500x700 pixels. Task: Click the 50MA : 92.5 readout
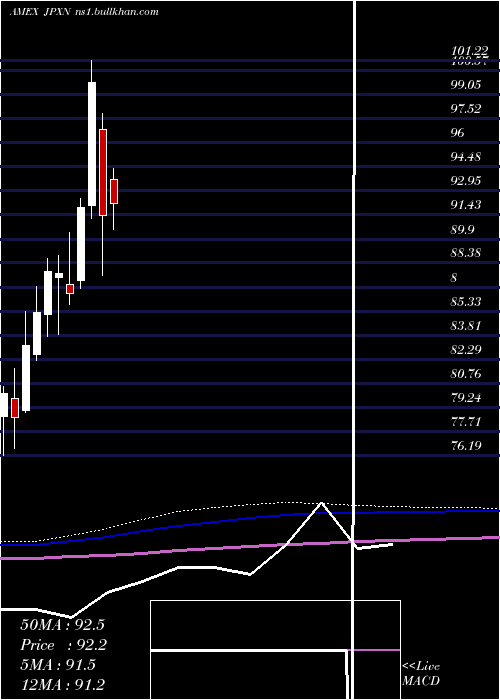point(62,625)
